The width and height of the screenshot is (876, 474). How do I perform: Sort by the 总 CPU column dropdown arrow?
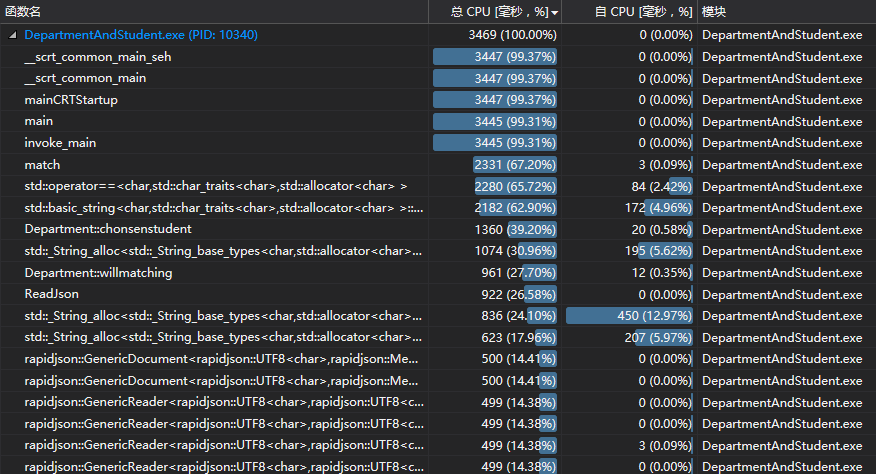[554, 13]
